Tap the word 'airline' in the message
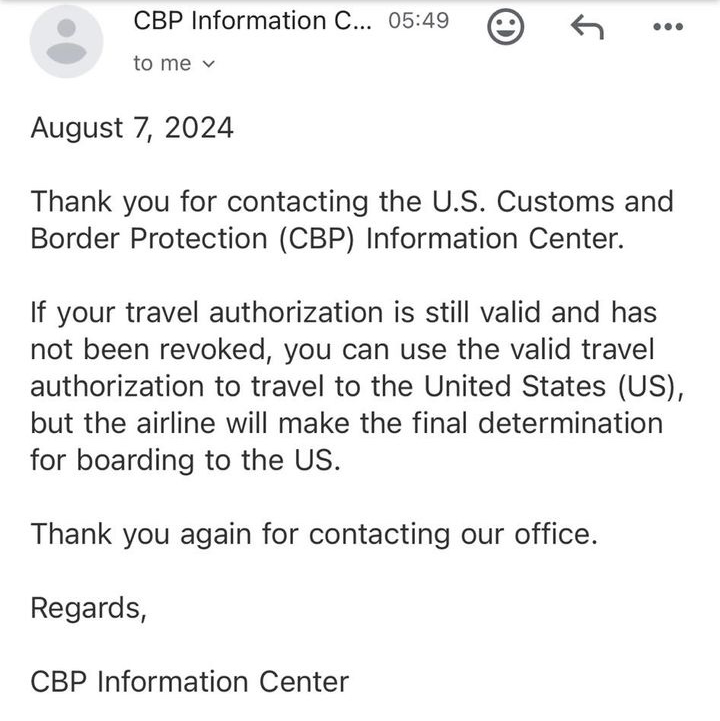The image size is (720, 721). (176, 423)
